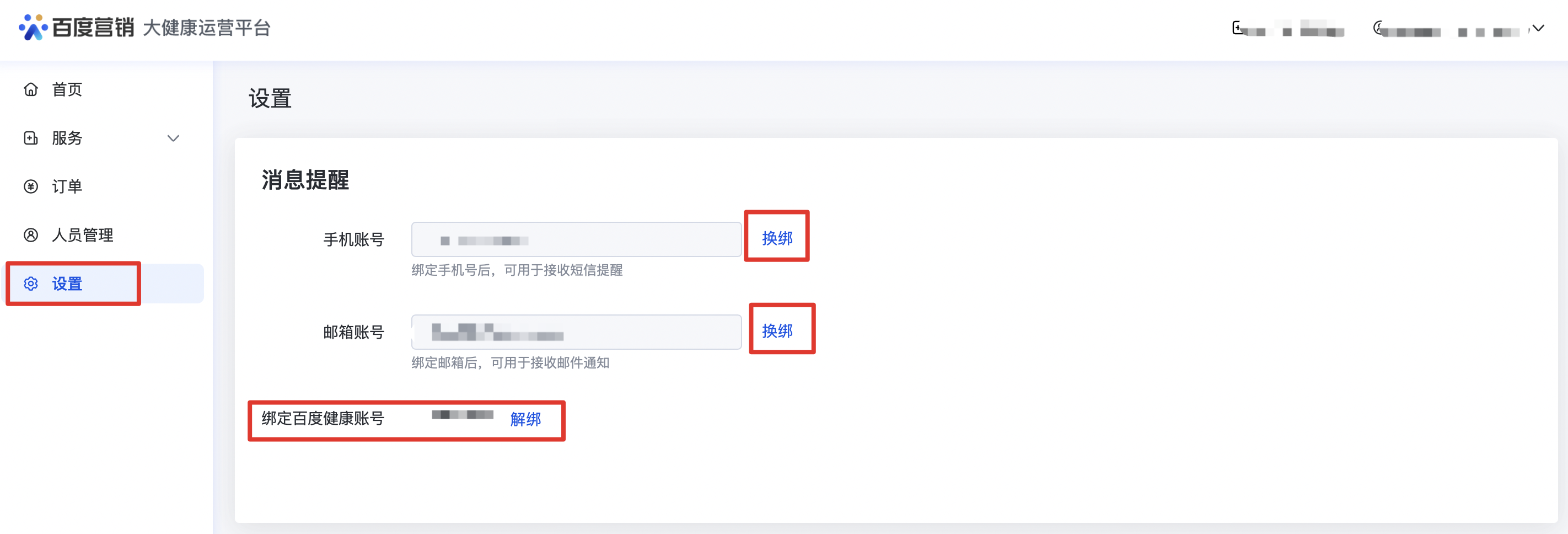Viewport: 1568px width, 534px height.
Task: Navigate to 人员管理 in sidebar
Action: (83, 235)
